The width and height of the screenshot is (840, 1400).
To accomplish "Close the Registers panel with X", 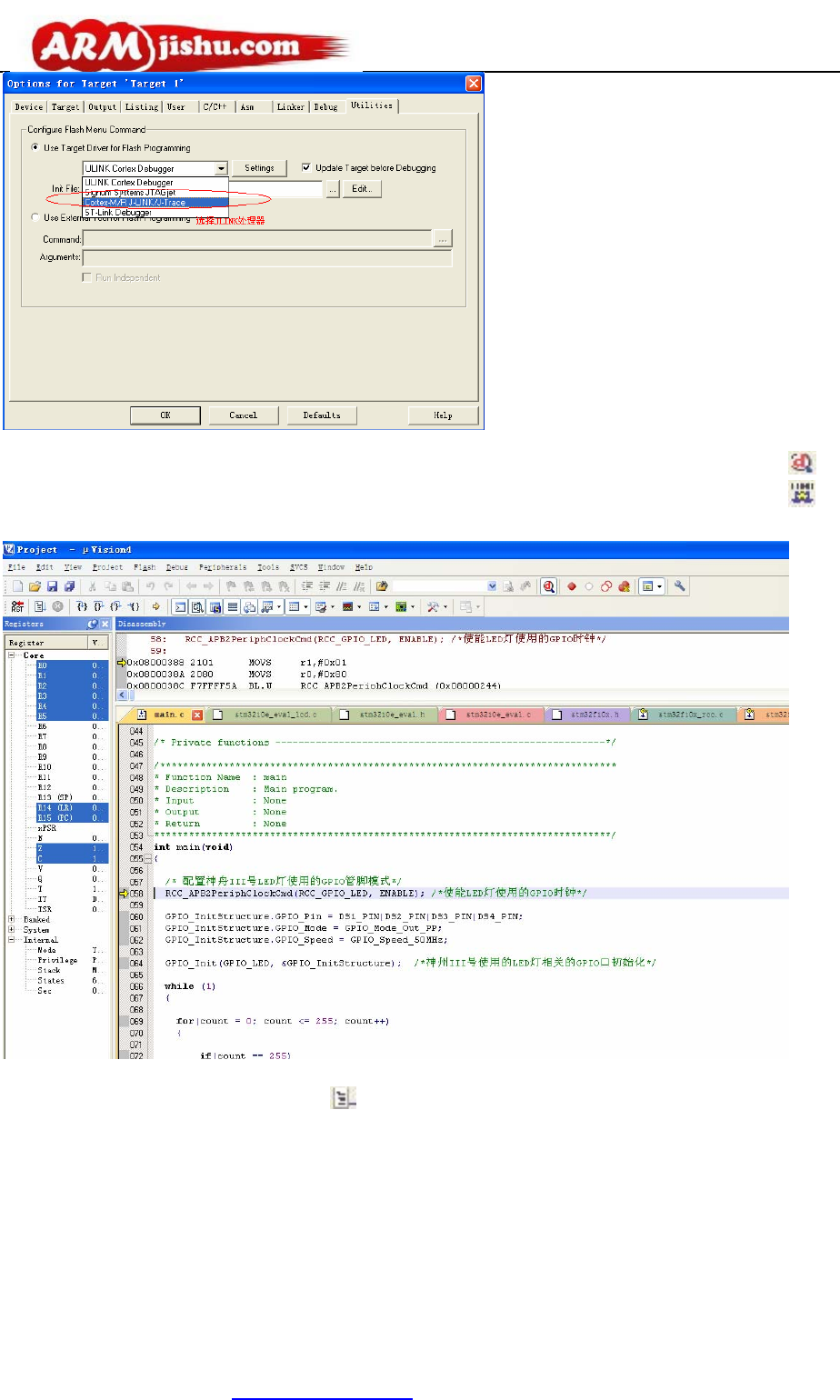I will [105, 625].
